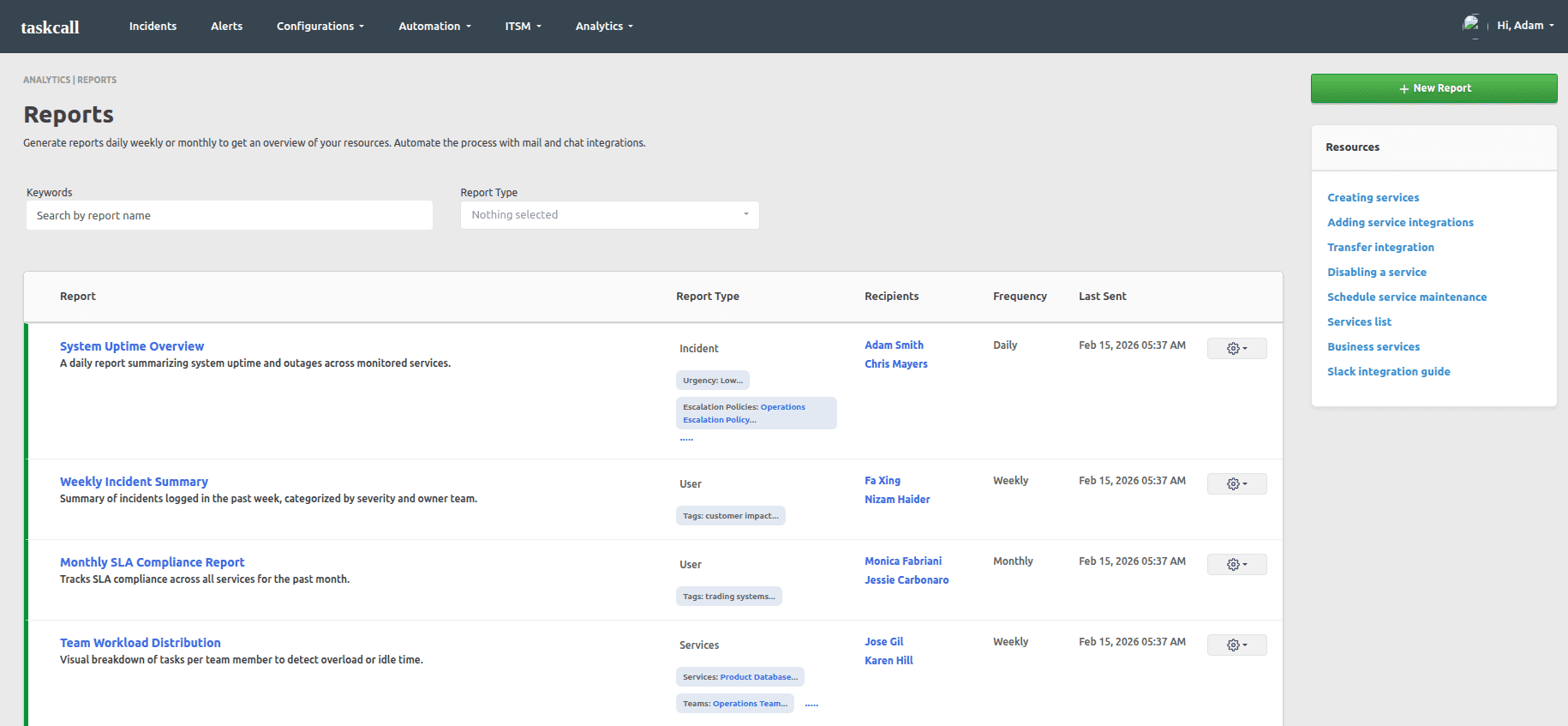Open recipient Jose Gil
This screenshot has height=726, width=1568.
(883, 641)
